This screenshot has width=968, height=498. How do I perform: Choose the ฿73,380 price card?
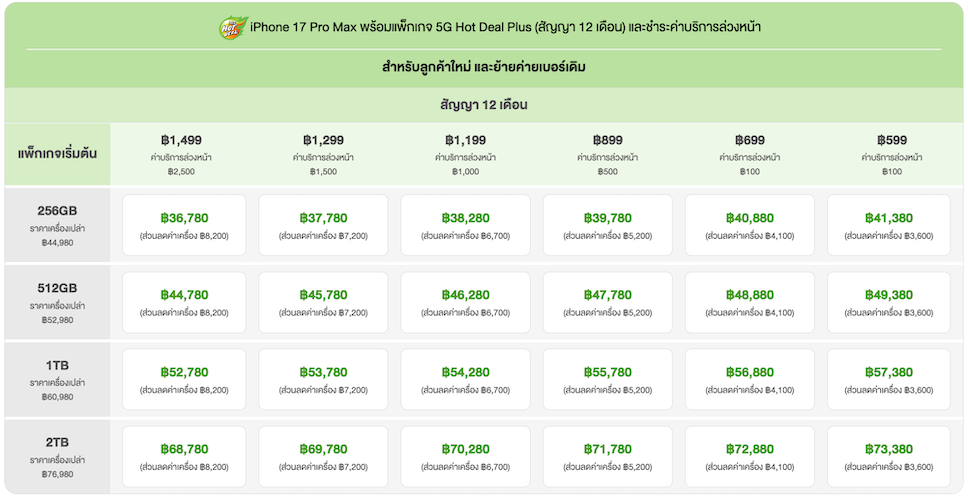point(889,457)
